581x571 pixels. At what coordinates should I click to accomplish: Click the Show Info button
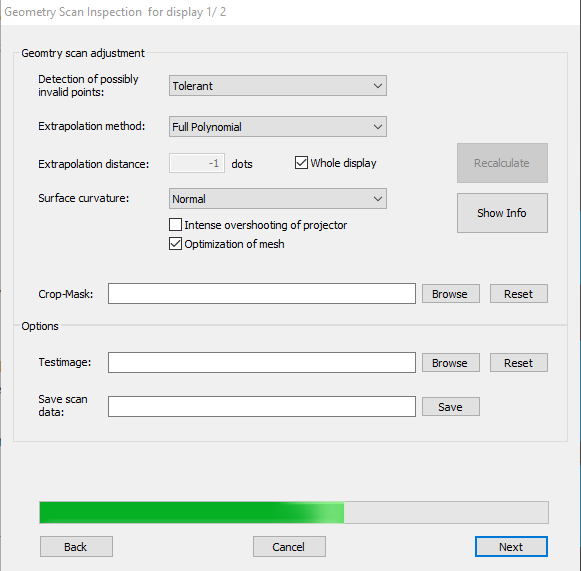tap(502, 213)
